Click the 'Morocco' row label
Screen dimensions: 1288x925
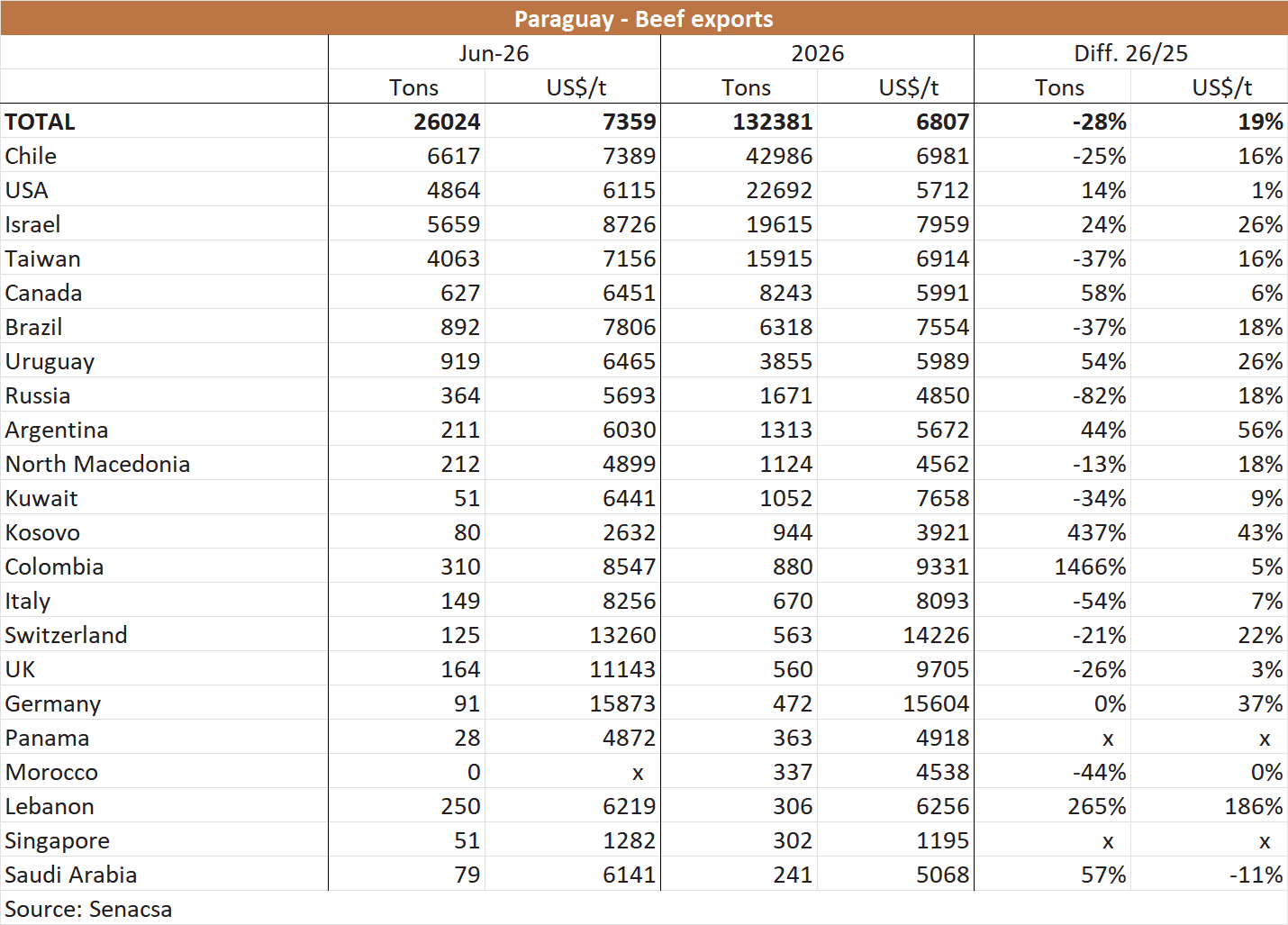pyautogui.click(x=51, y=772)
